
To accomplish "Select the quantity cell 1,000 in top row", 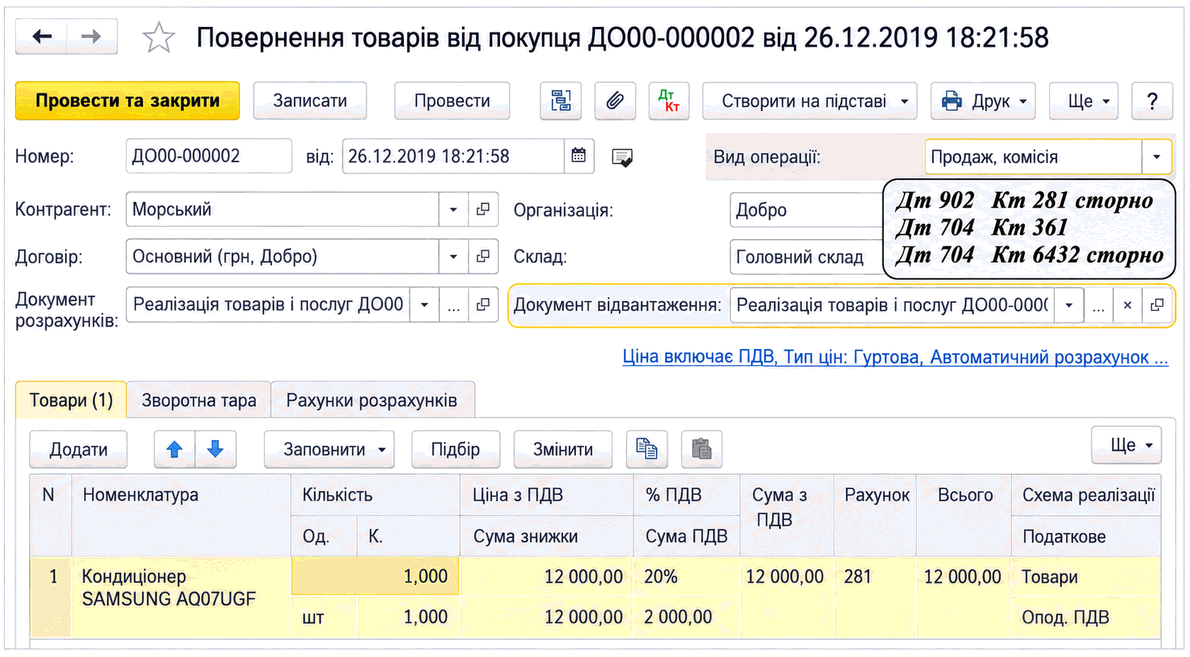I will pyautogui.click(x=375, y=577).
